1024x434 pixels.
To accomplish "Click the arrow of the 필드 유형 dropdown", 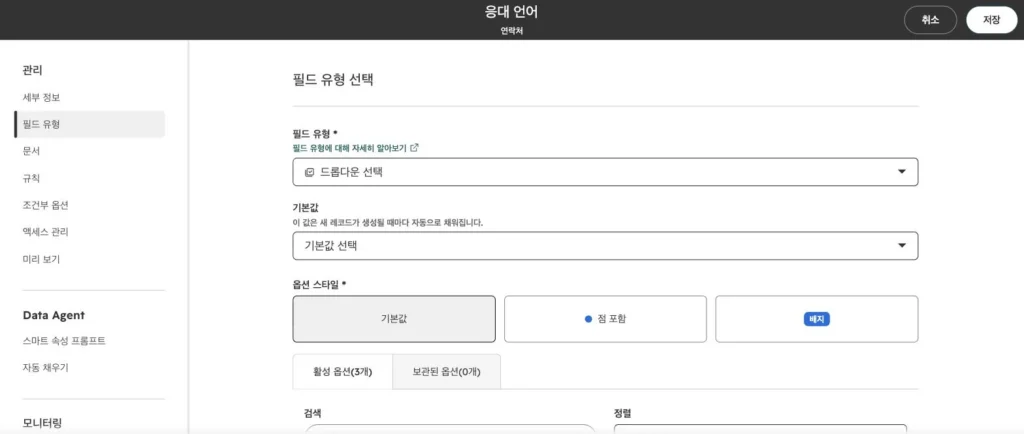I will 901,172.
